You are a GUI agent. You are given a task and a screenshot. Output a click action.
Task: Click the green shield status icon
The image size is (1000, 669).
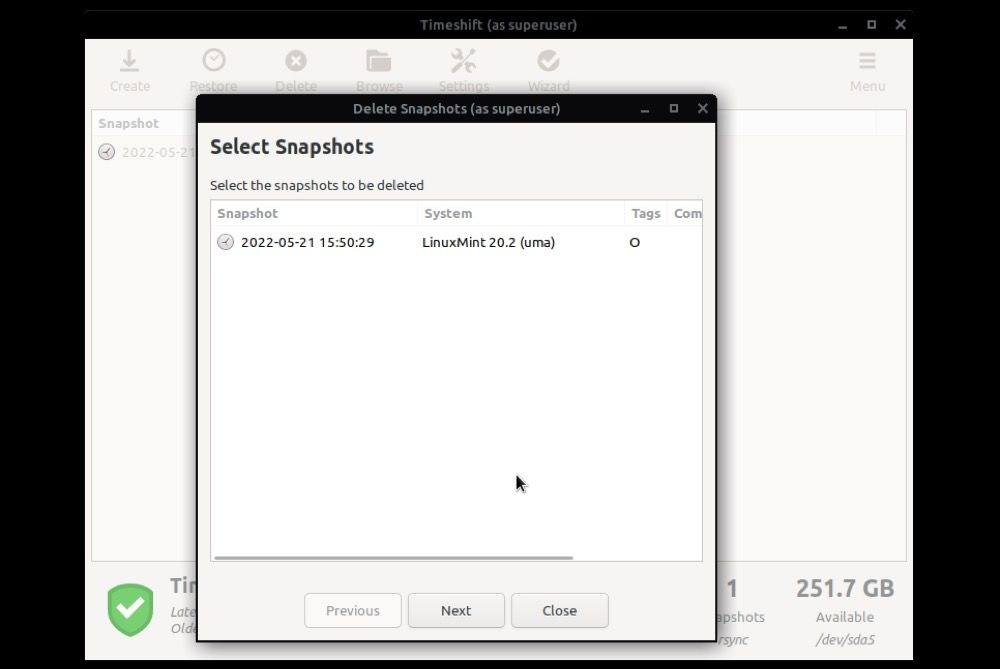pos(131,609)
